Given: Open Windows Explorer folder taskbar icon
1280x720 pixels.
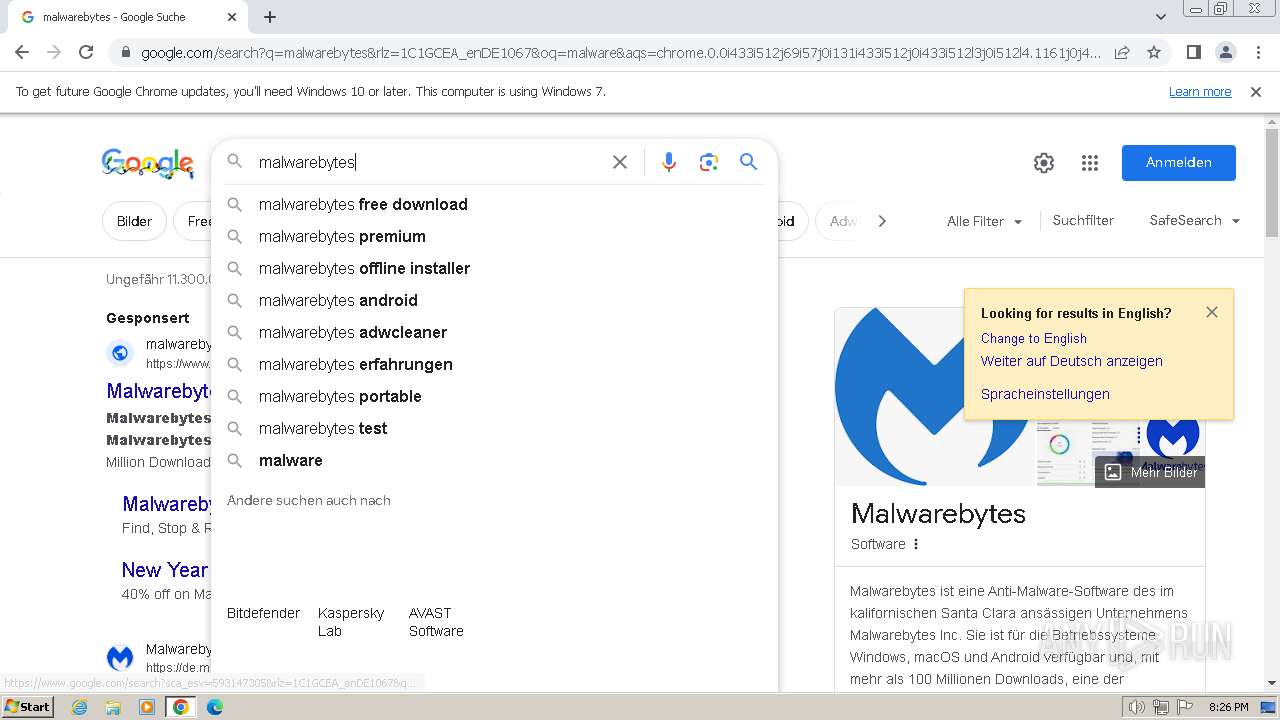Looking at the screenshot, I should coord(113,707).
